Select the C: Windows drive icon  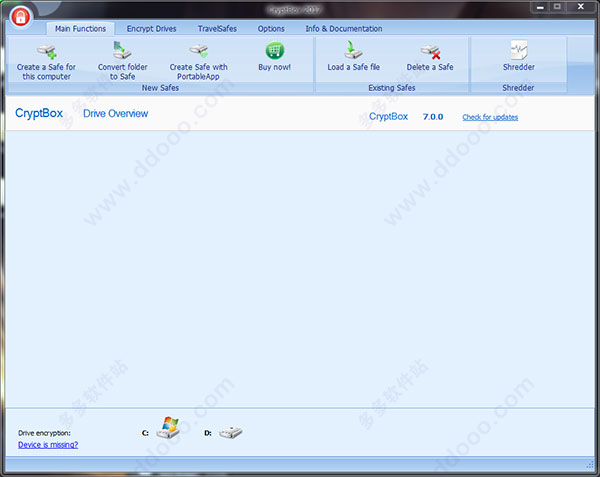[x=168, y=428]
